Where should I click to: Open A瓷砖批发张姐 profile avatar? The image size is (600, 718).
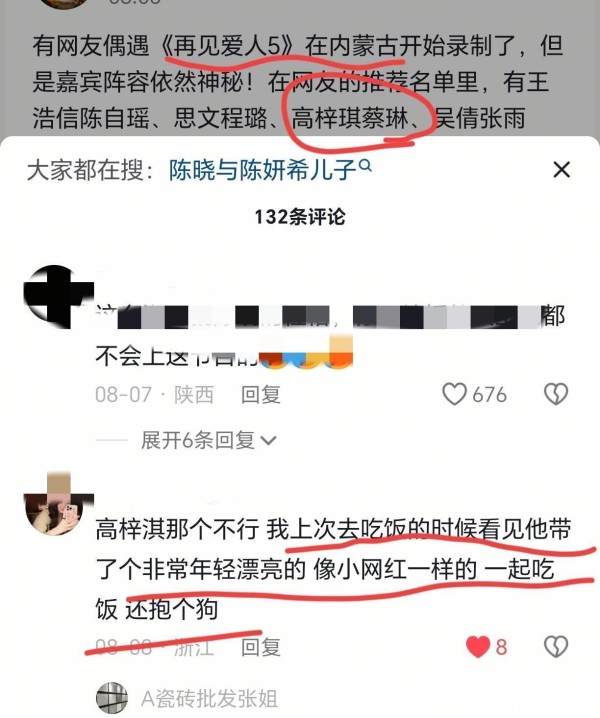112,698
